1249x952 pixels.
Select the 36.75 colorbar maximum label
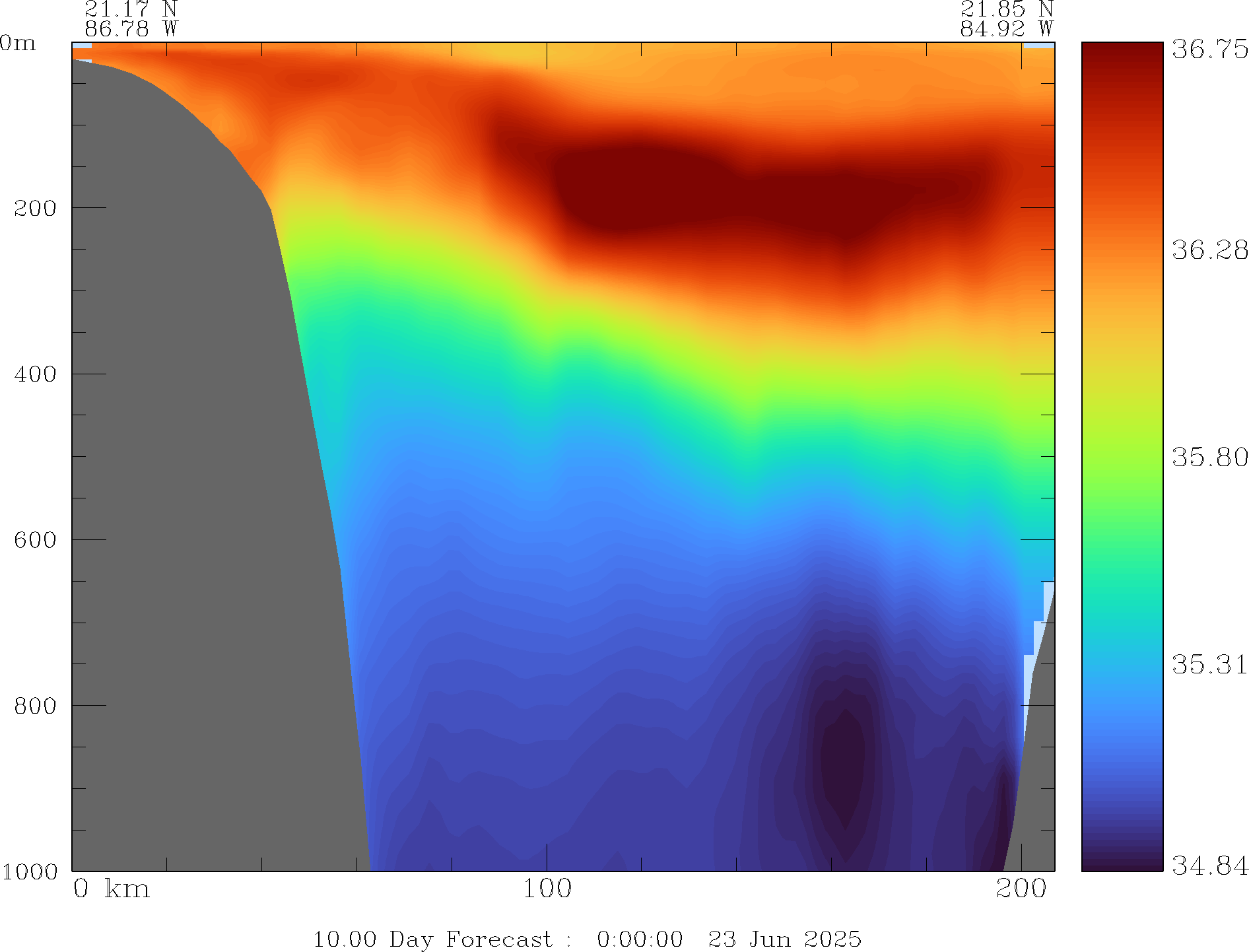coord(1209,50)
